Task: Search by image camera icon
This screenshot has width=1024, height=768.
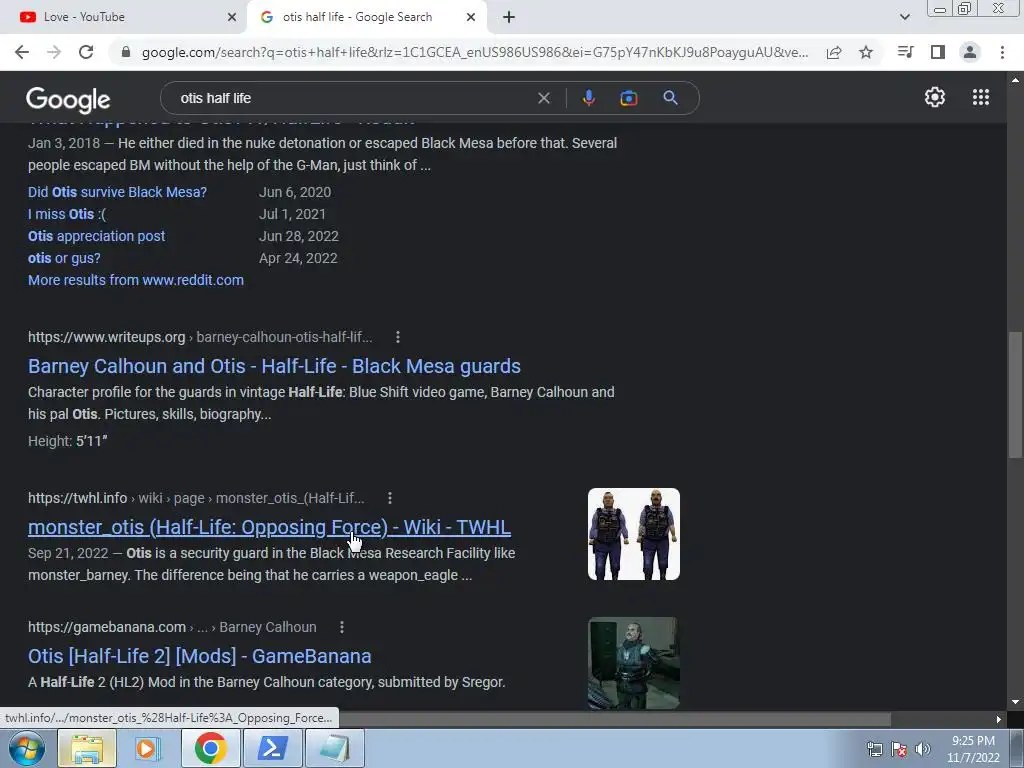Action: [628, 98]
